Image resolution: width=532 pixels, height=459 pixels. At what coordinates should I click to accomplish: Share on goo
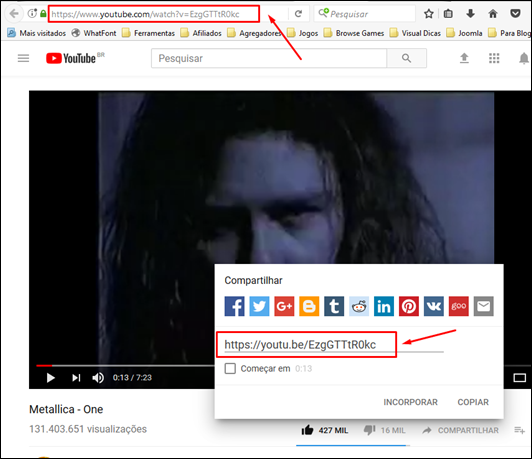pos(459,306)
